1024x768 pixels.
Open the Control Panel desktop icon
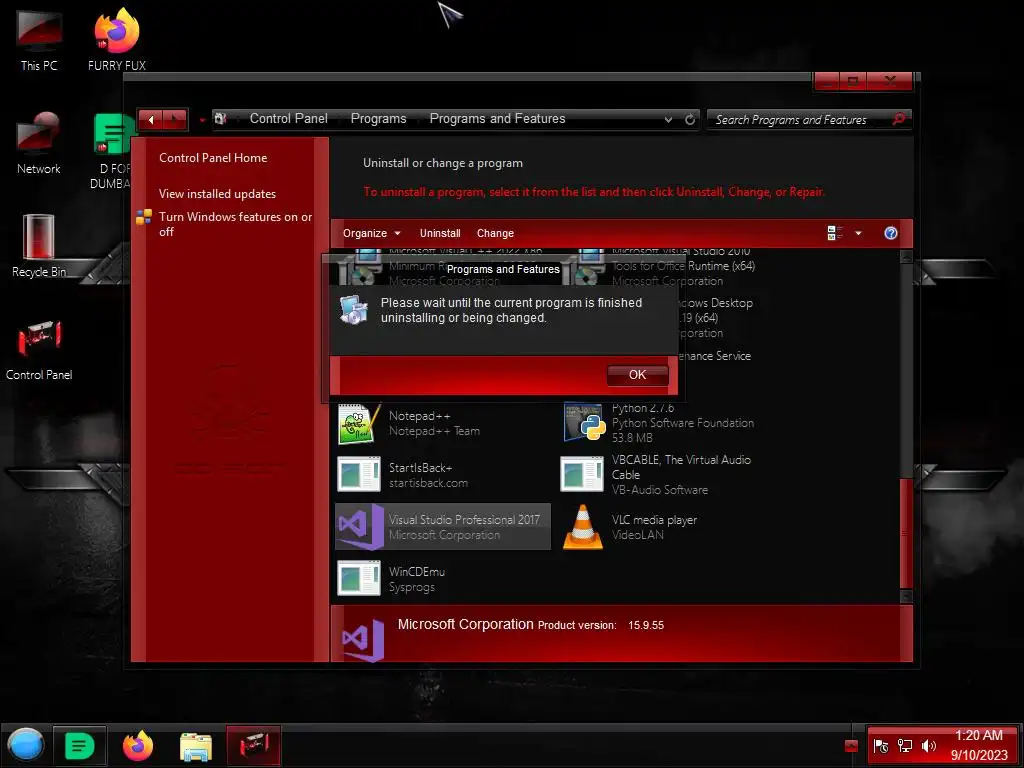[x=39, y=350]
